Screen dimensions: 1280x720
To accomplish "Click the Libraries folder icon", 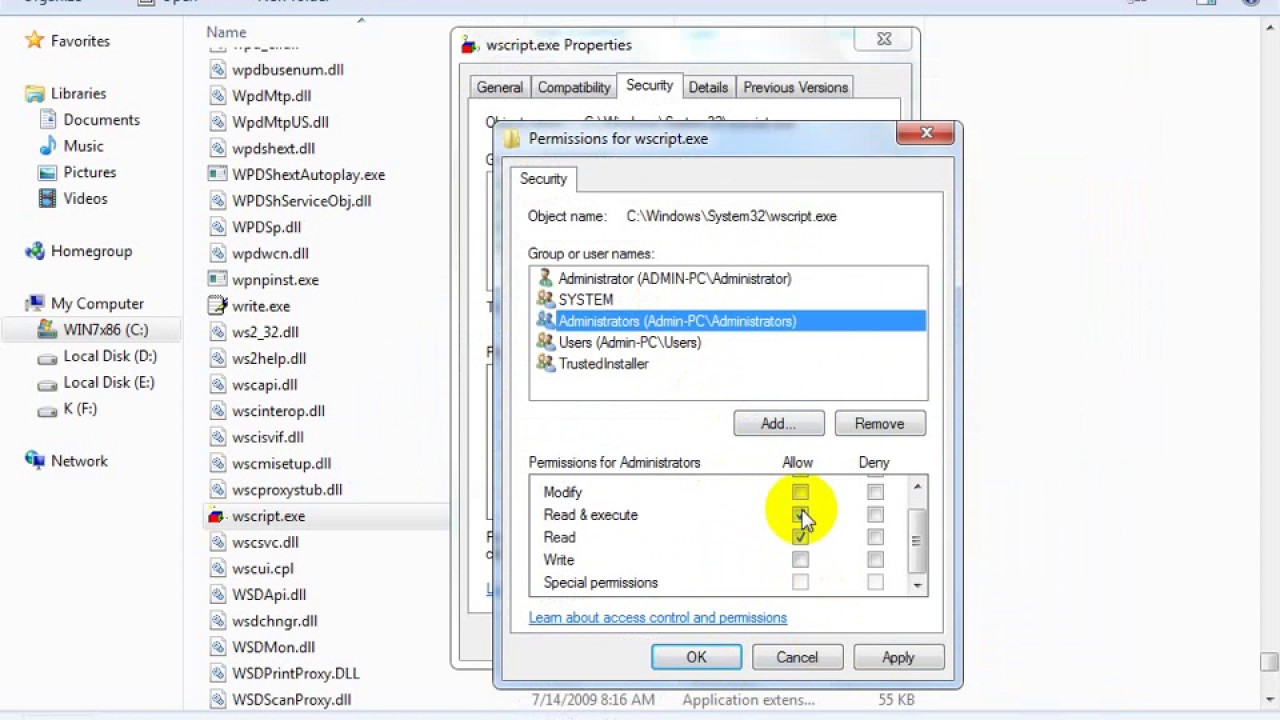I will click(35, 93).
